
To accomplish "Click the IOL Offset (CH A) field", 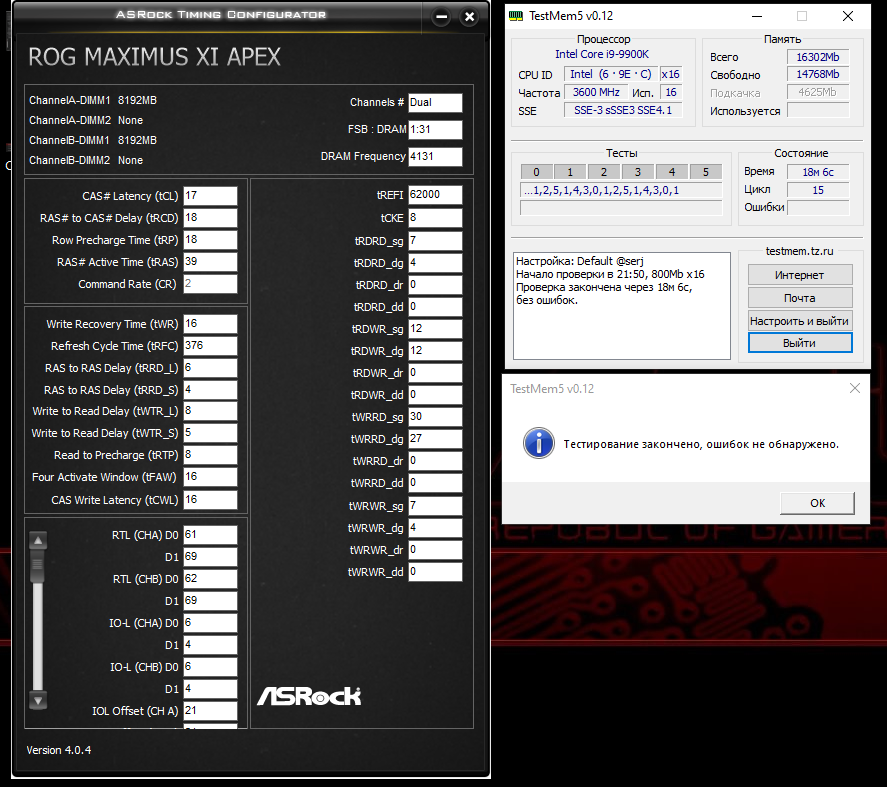I will 210,711.
